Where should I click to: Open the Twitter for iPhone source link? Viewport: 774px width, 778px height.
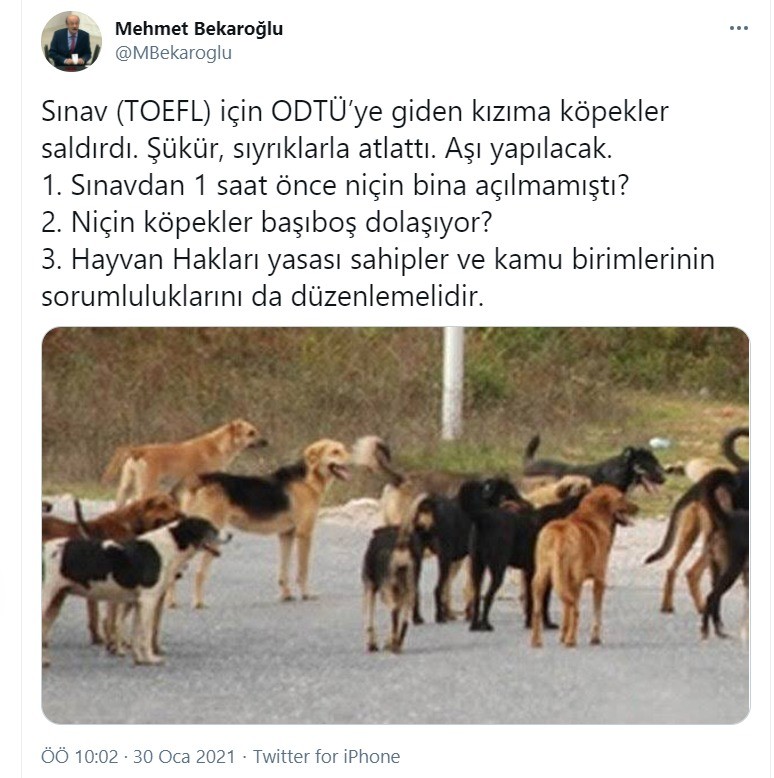pos(326,757)
